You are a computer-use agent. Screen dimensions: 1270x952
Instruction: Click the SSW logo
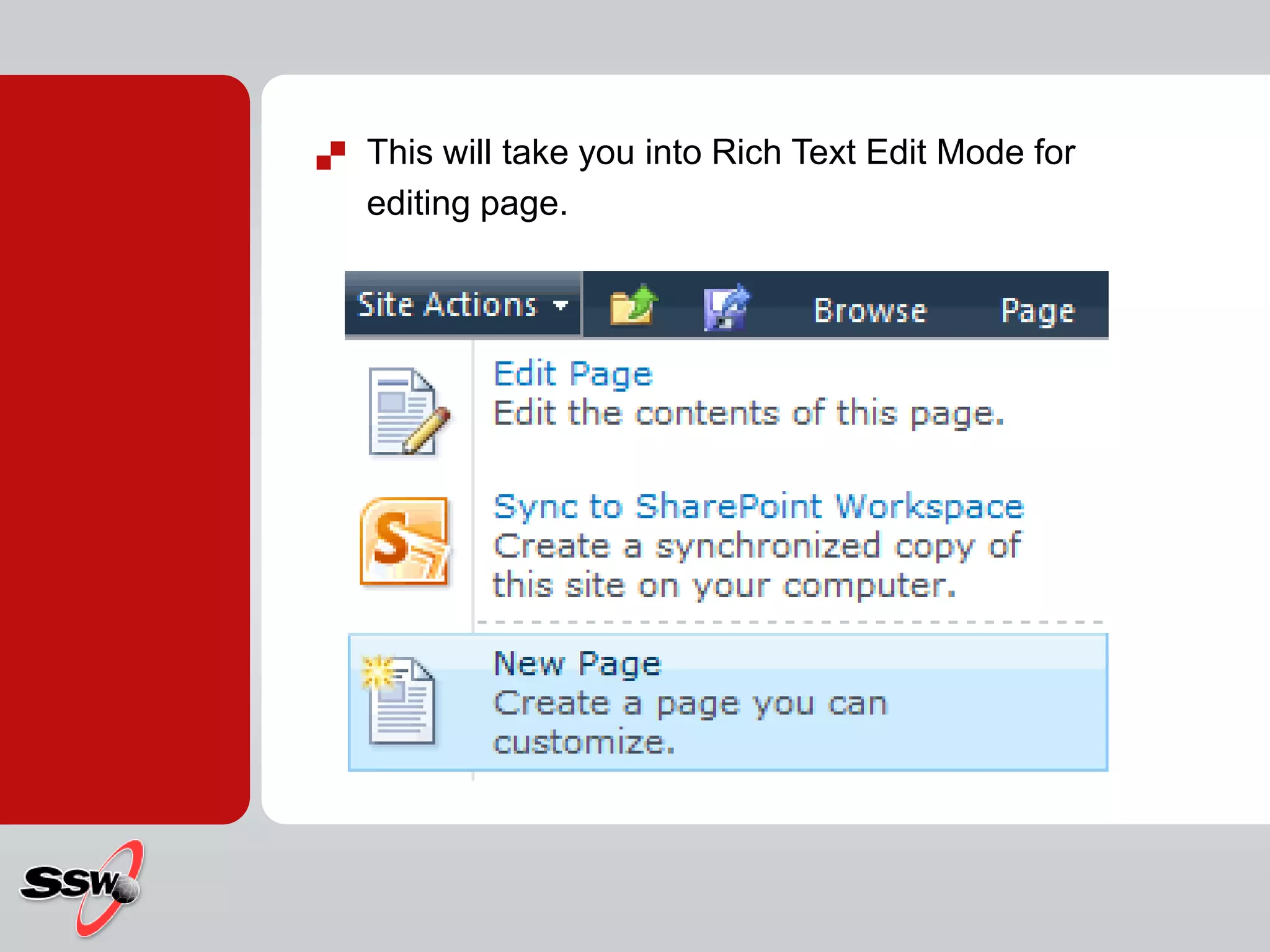point(82,888)
